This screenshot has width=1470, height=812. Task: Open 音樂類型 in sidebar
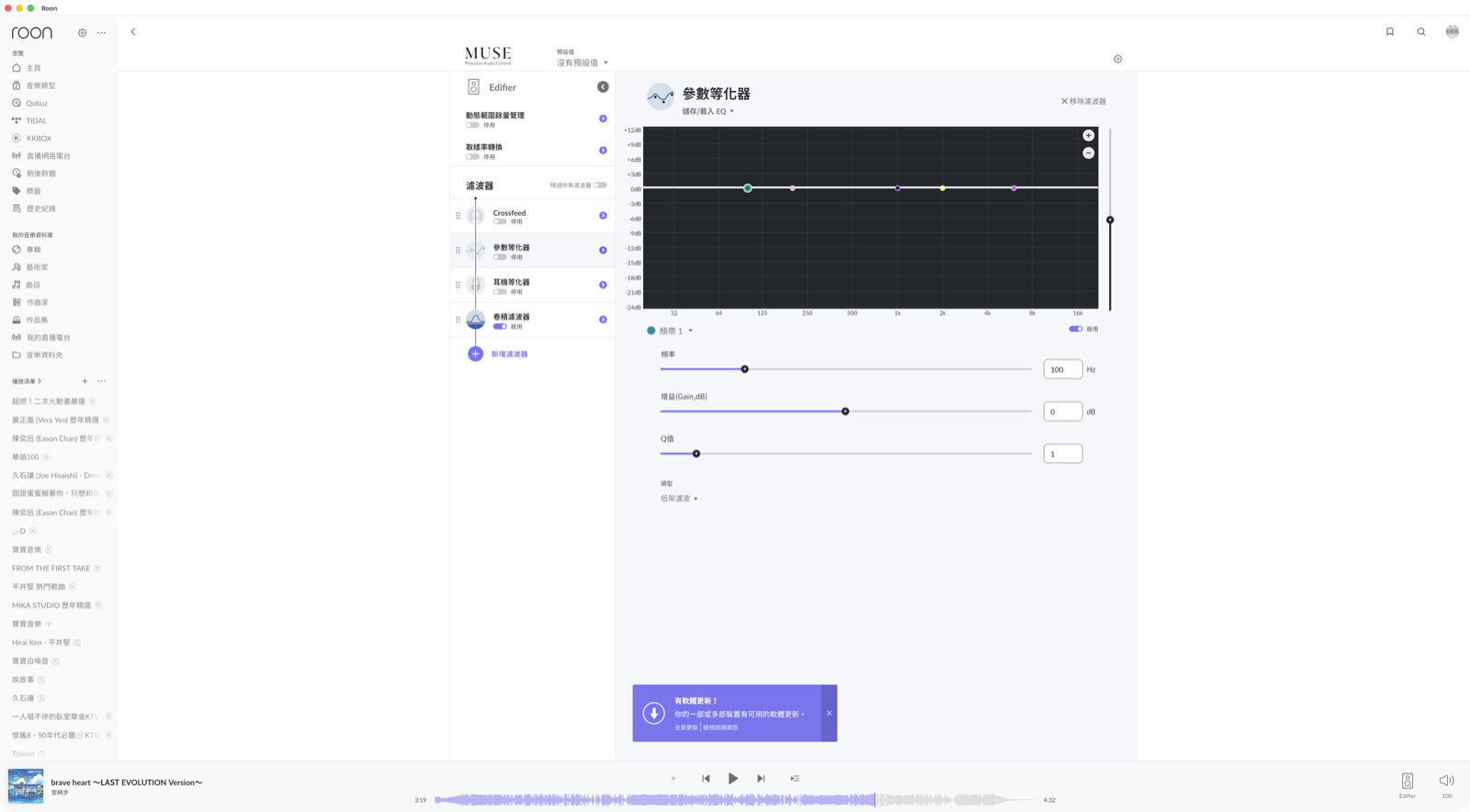[40, 85]
